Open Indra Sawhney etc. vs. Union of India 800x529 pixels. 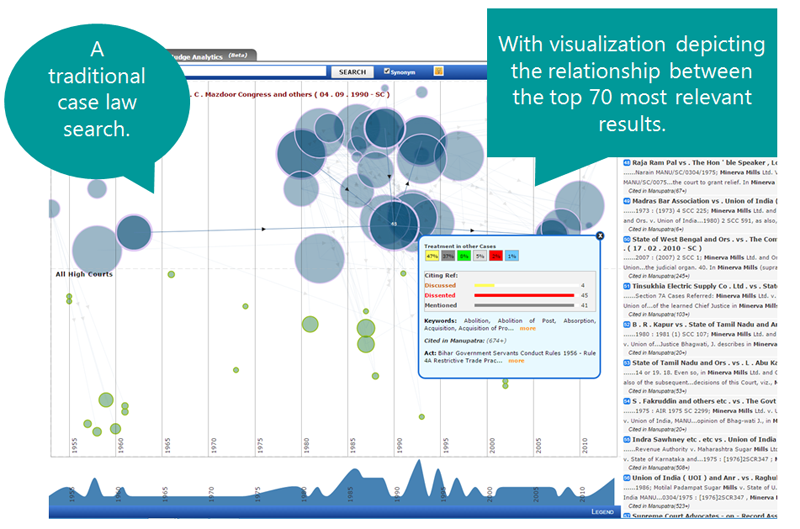[705, 439]
